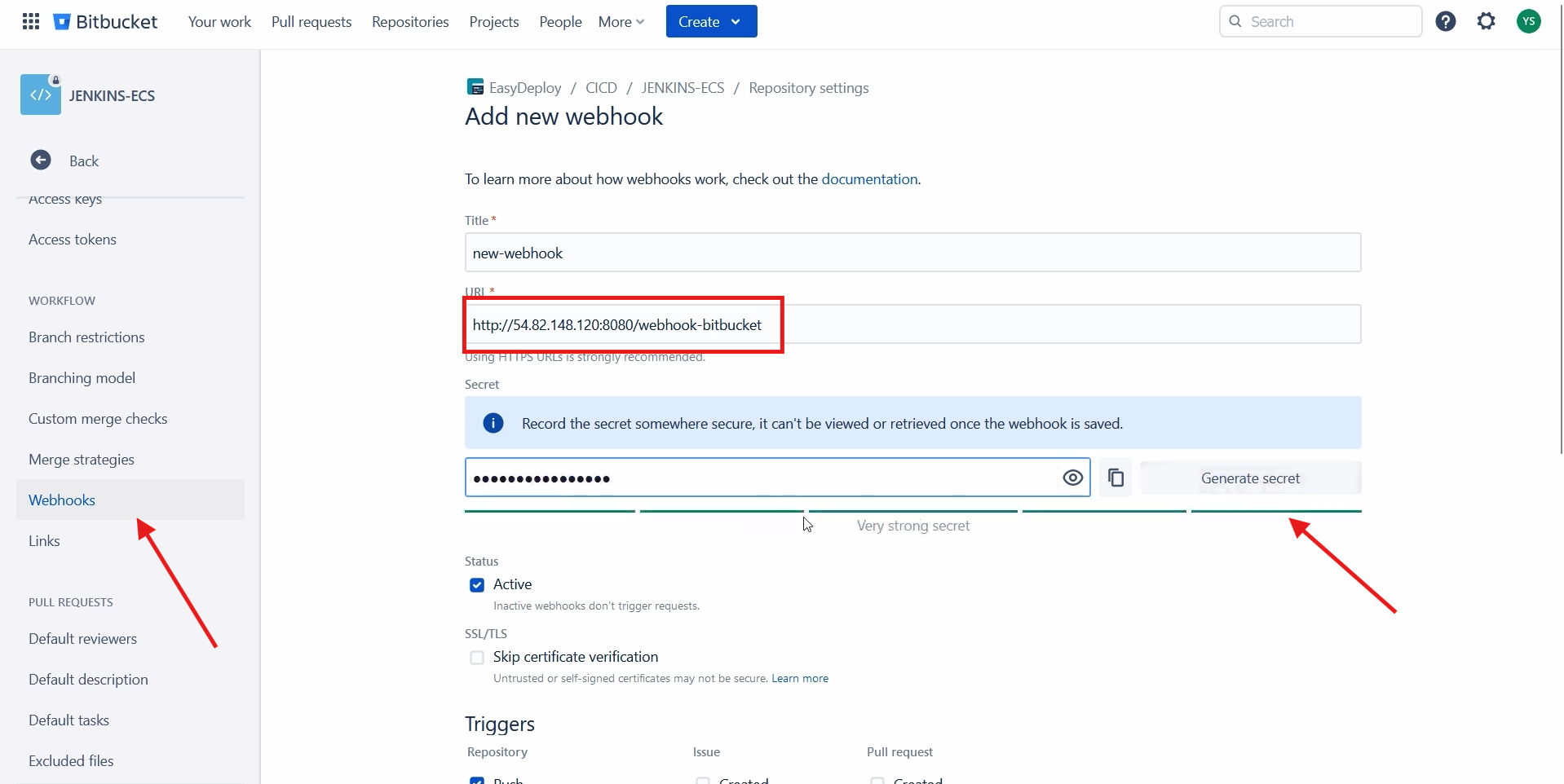
Task: Open the Create dropdown button
Action: 711,21
